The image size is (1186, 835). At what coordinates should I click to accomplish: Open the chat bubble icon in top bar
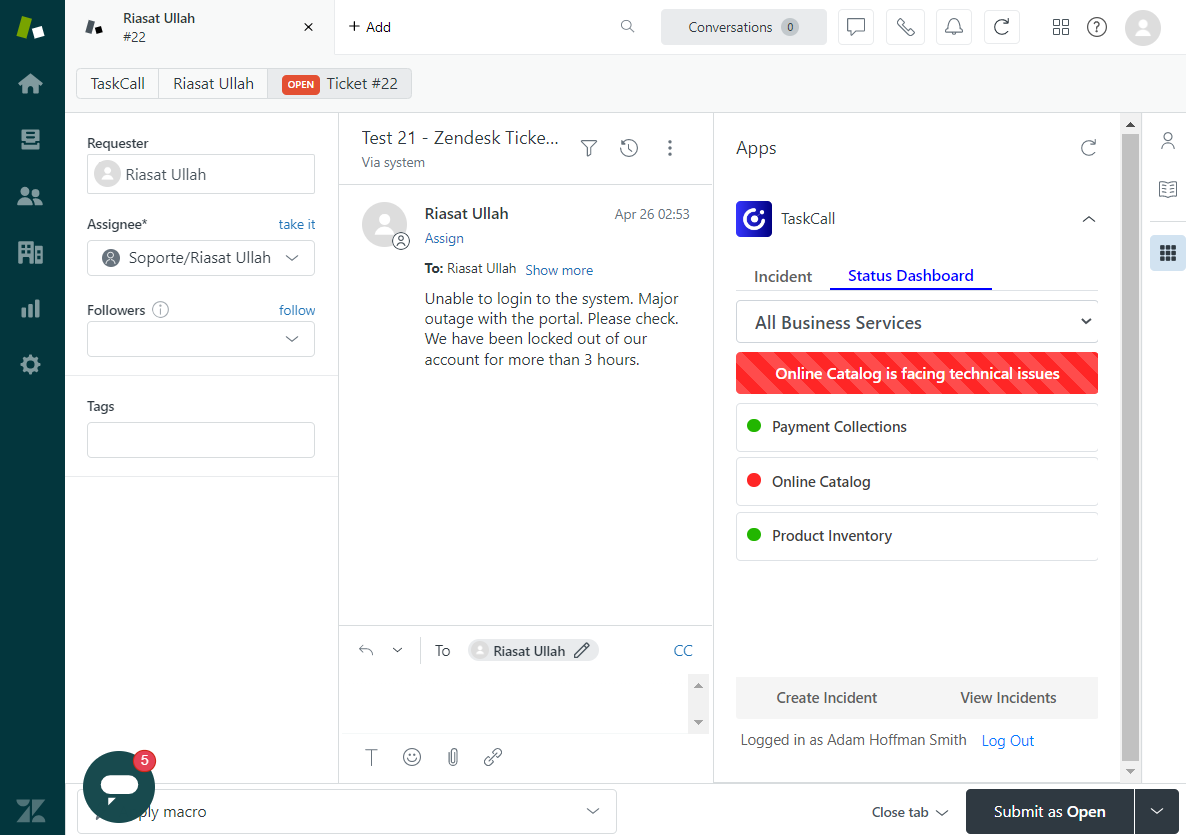coord(856,27)
